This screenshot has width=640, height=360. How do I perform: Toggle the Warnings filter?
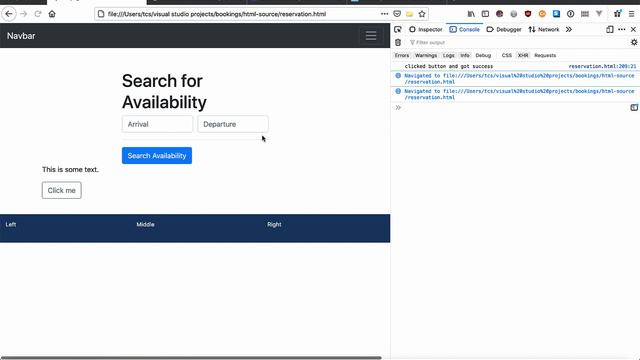coord(426,56)
